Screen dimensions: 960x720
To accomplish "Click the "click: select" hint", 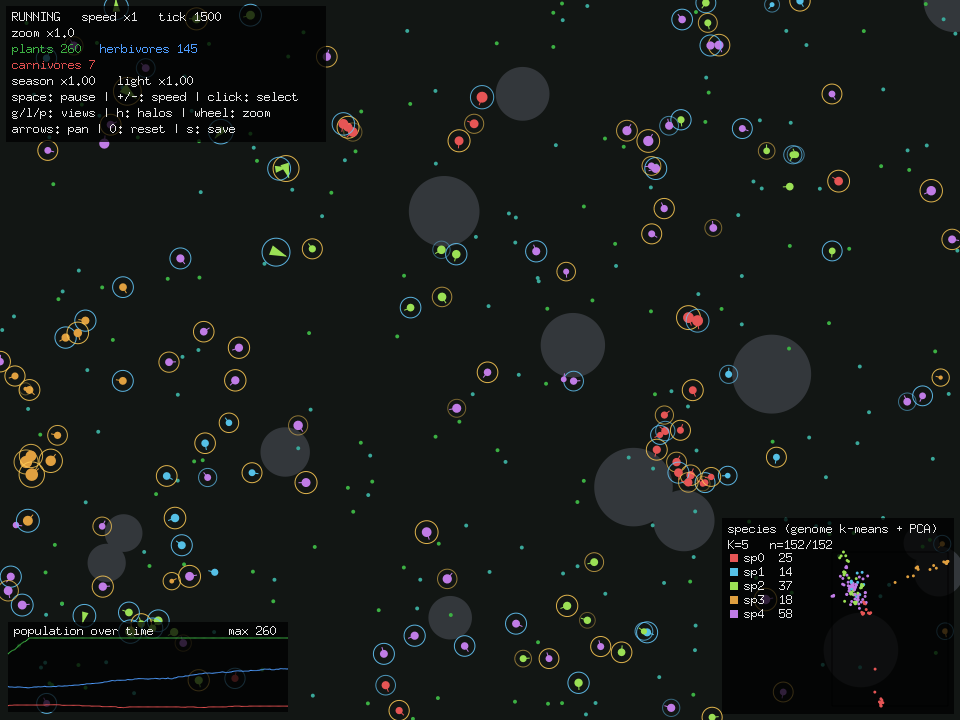I will pyautogui.click(x=252, y=97).
